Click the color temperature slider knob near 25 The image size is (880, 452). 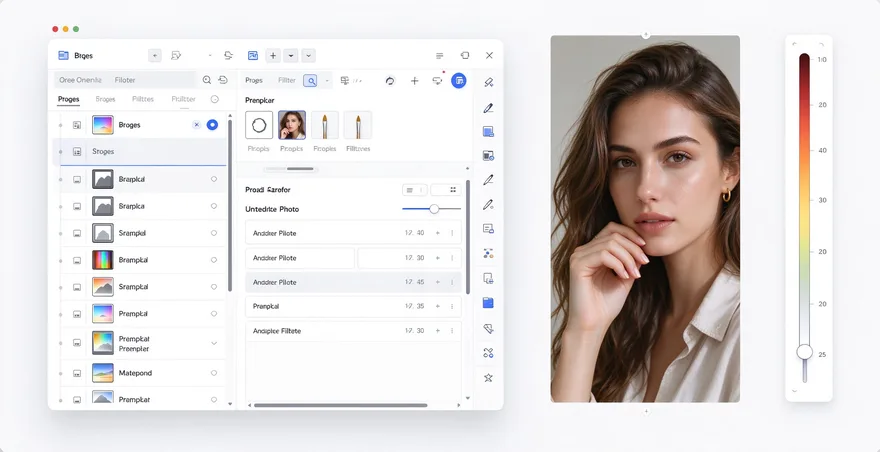tap(804, 352)
